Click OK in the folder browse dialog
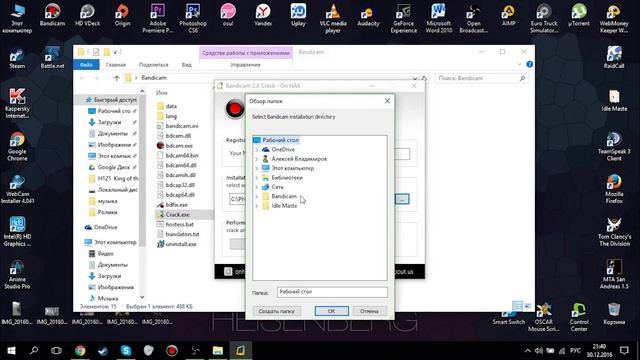640x360 pixels. coord(331,311)
